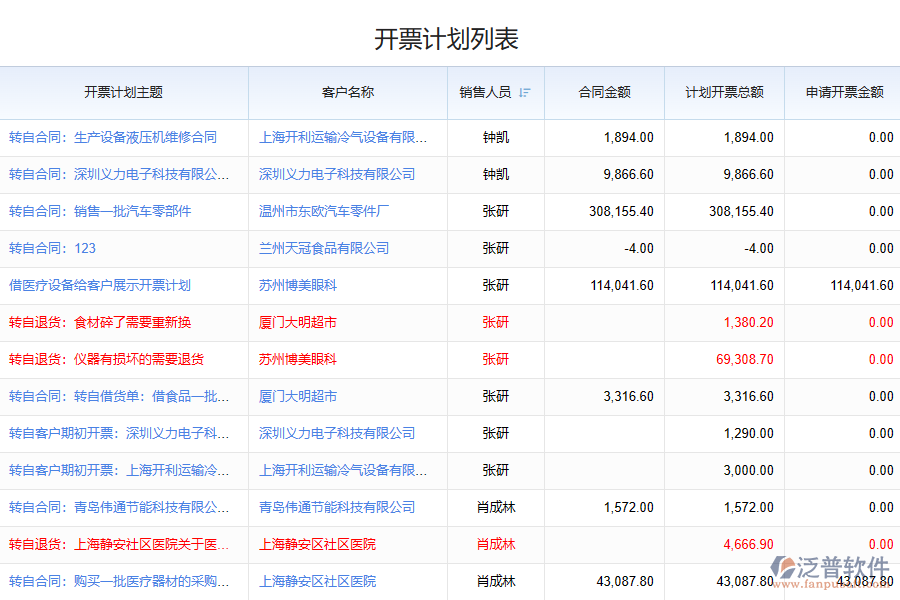Screen dimensions: 900x600
Task: Open 转自借货单：借食品一批 plan link
Action: (119, 397)
